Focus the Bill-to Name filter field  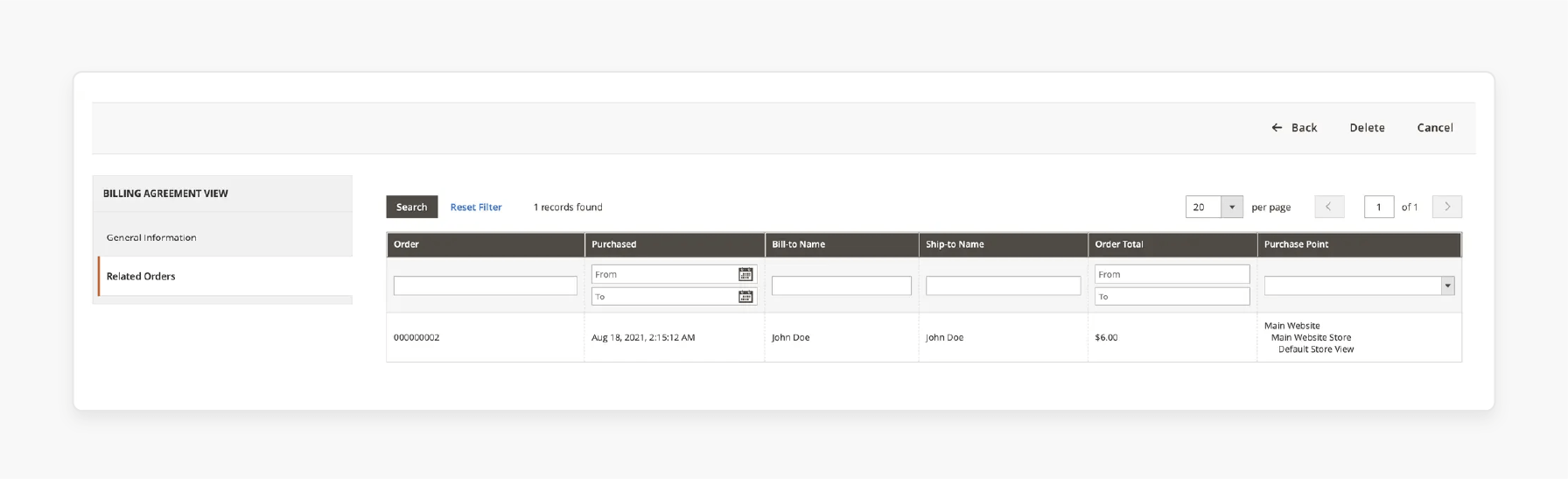(x=842, y=285)
